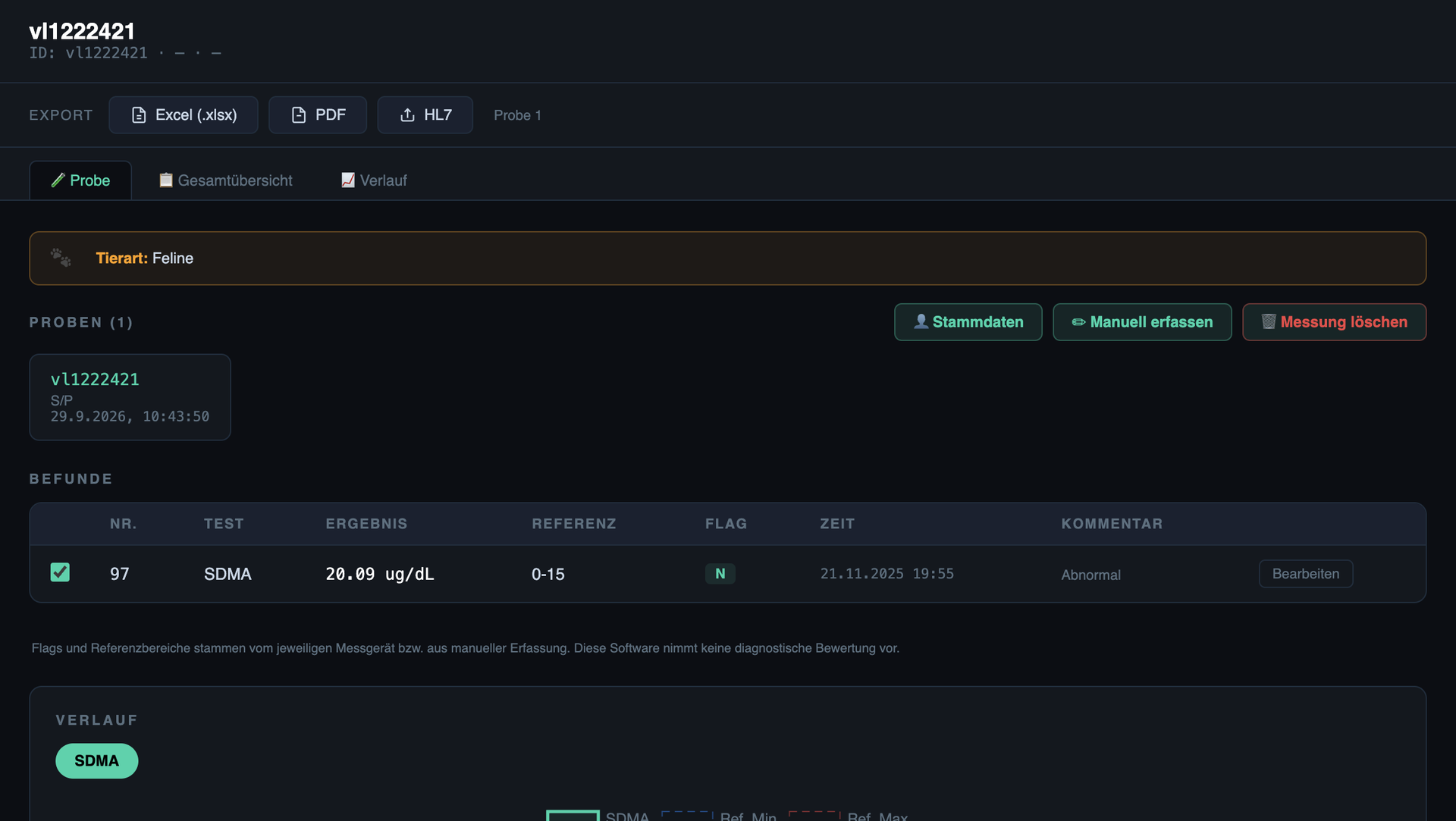The image size is (1456, 821).
Task: Click the REFERENZ column header
Action: pos(574,524)
